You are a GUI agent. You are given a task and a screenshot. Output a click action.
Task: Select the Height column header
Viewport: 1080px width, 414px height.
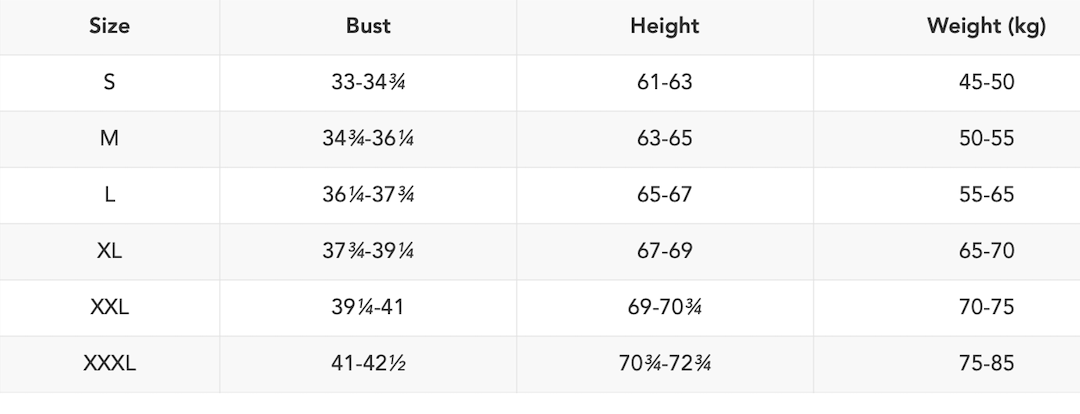(664, 27)
